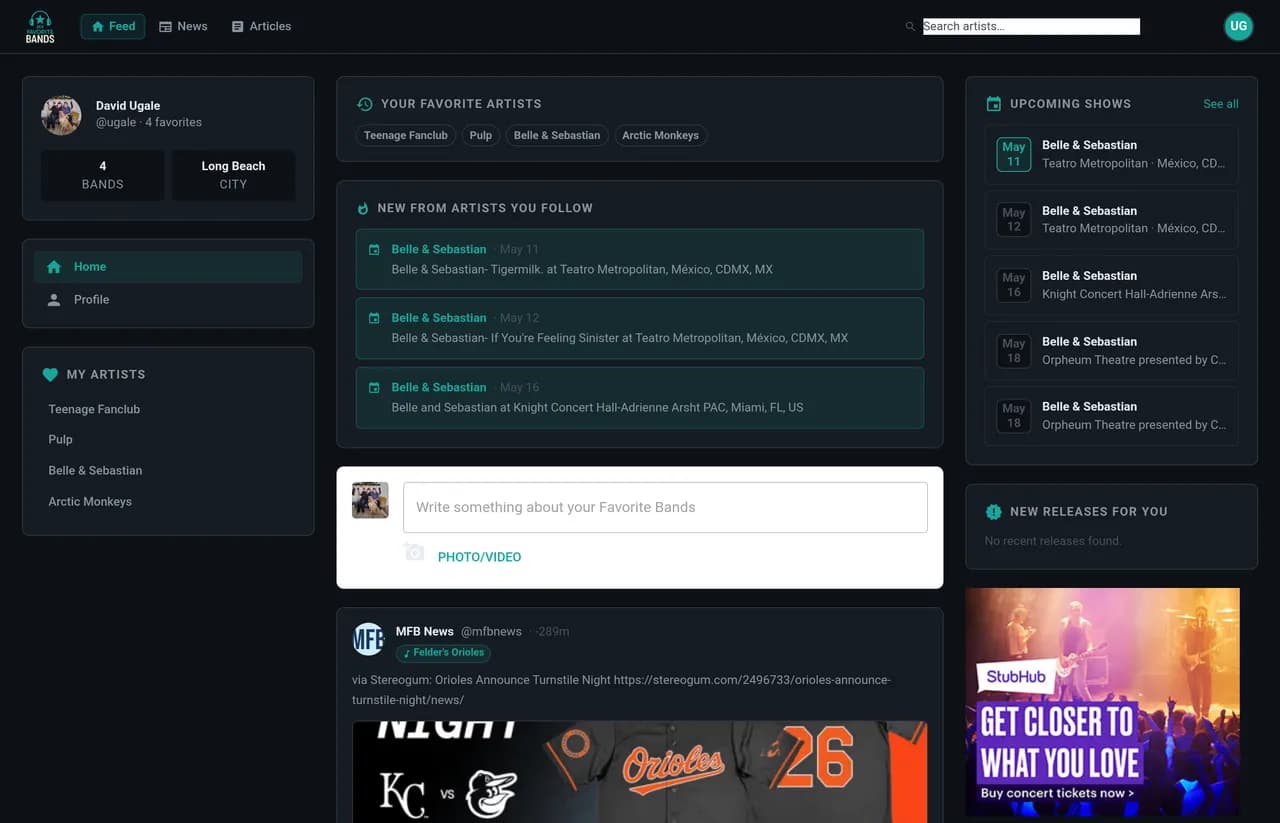Viewport: 1280px width, 823px height.
Task: Click the calendar icon of May 11 feed event
Action: pos(375,249)
